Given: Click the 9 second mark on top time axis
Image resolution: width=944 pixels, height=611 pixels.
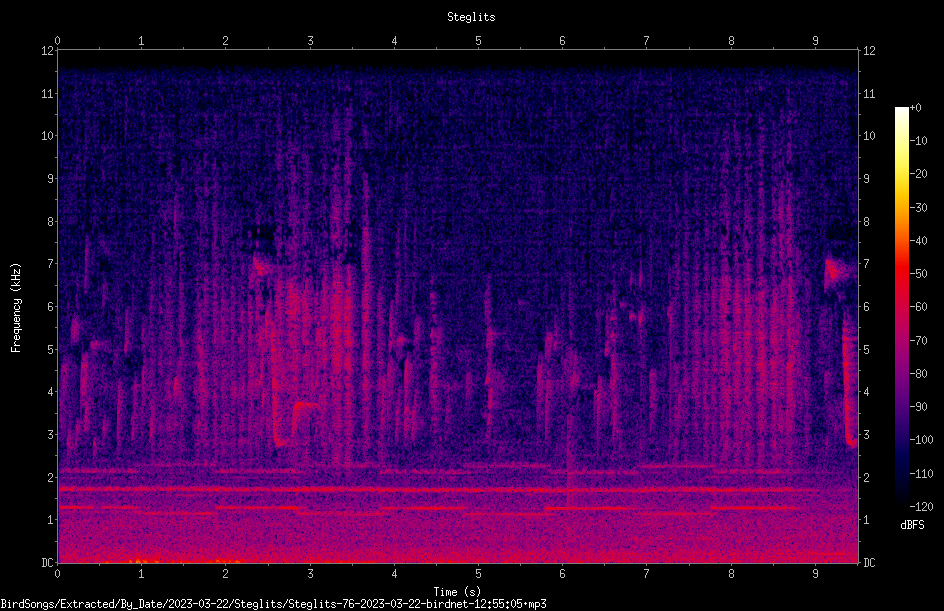Looking at the screenshot, I should 815,41.
